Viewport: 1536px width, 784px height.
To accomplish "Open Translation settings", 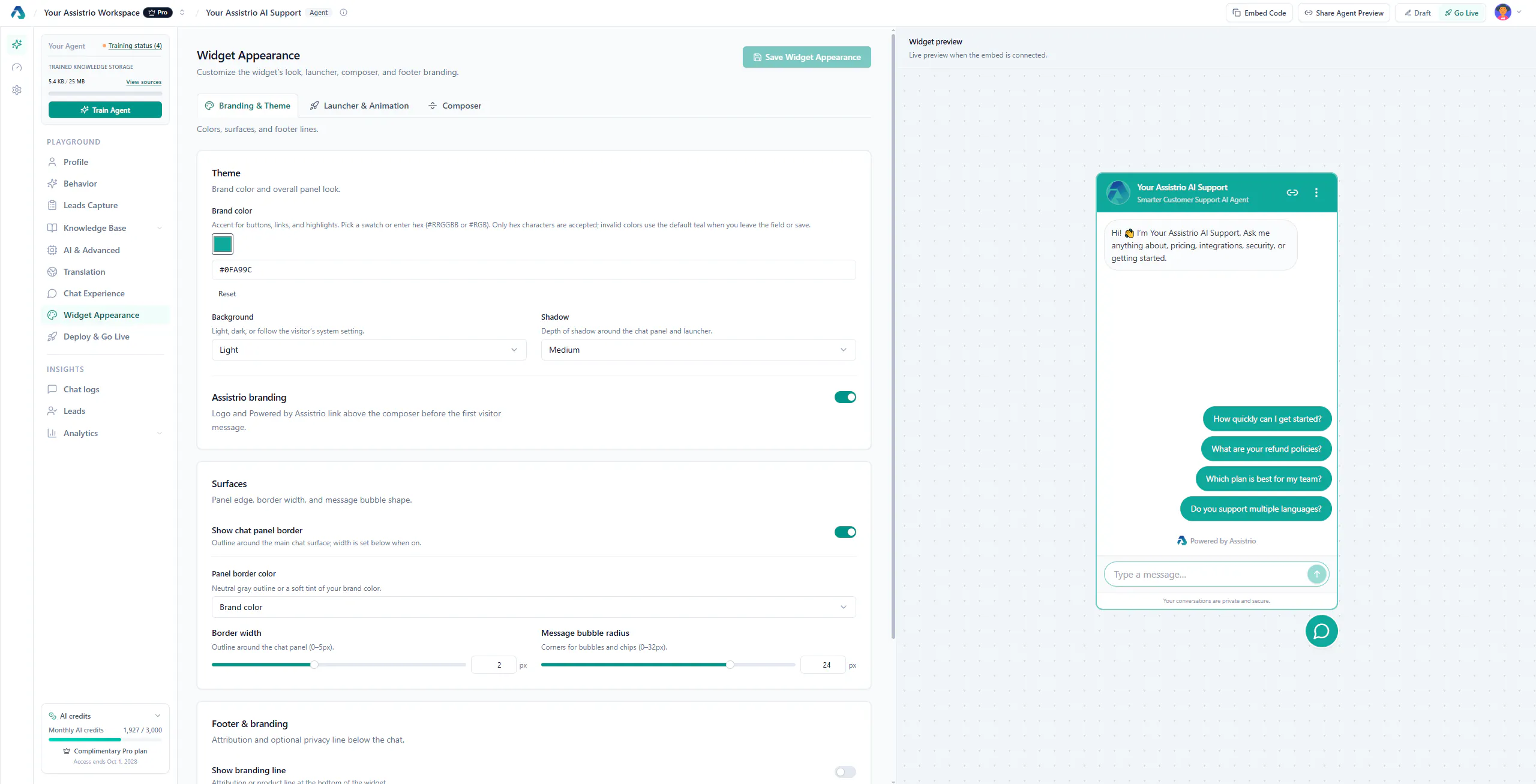I will 105,272.
